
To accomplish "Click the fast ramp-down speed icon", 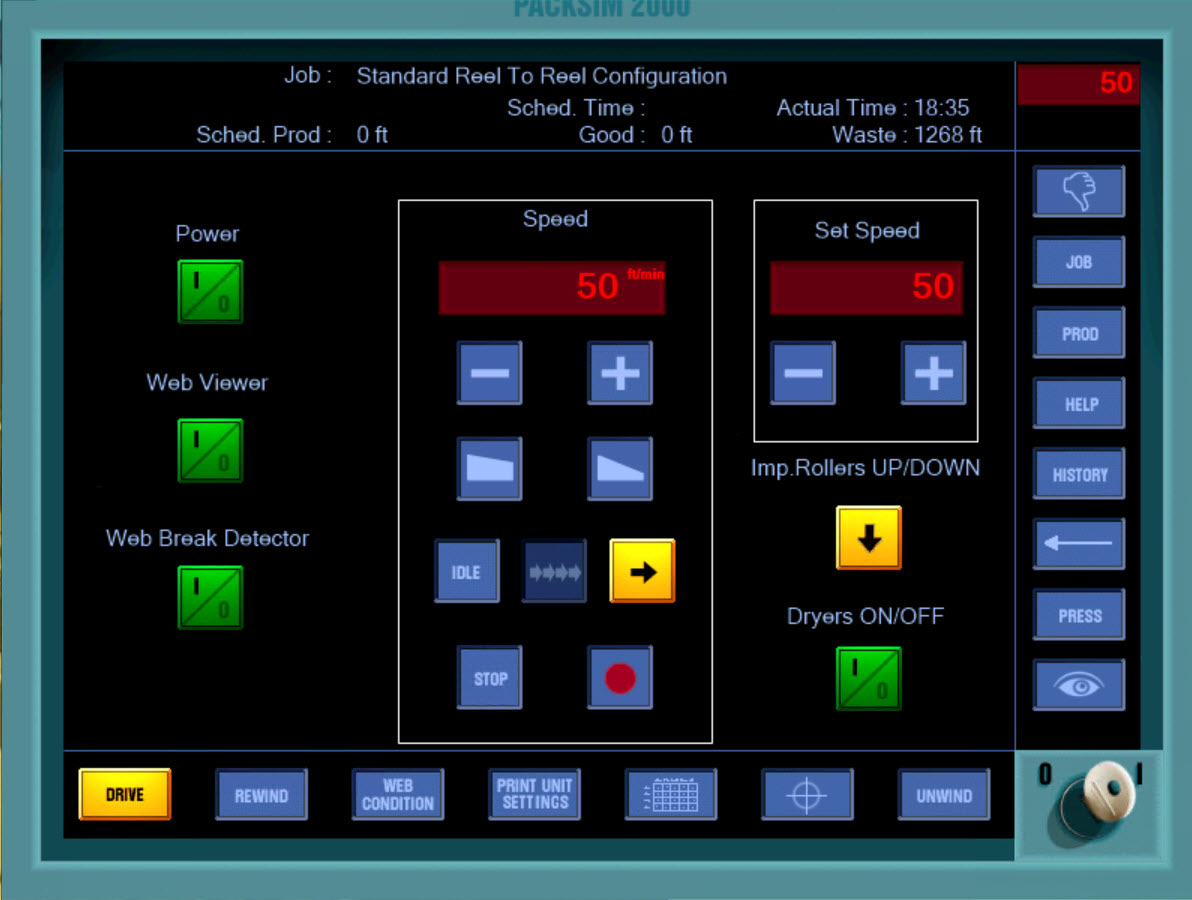I will pyautogui.click(x=620, y=468).
